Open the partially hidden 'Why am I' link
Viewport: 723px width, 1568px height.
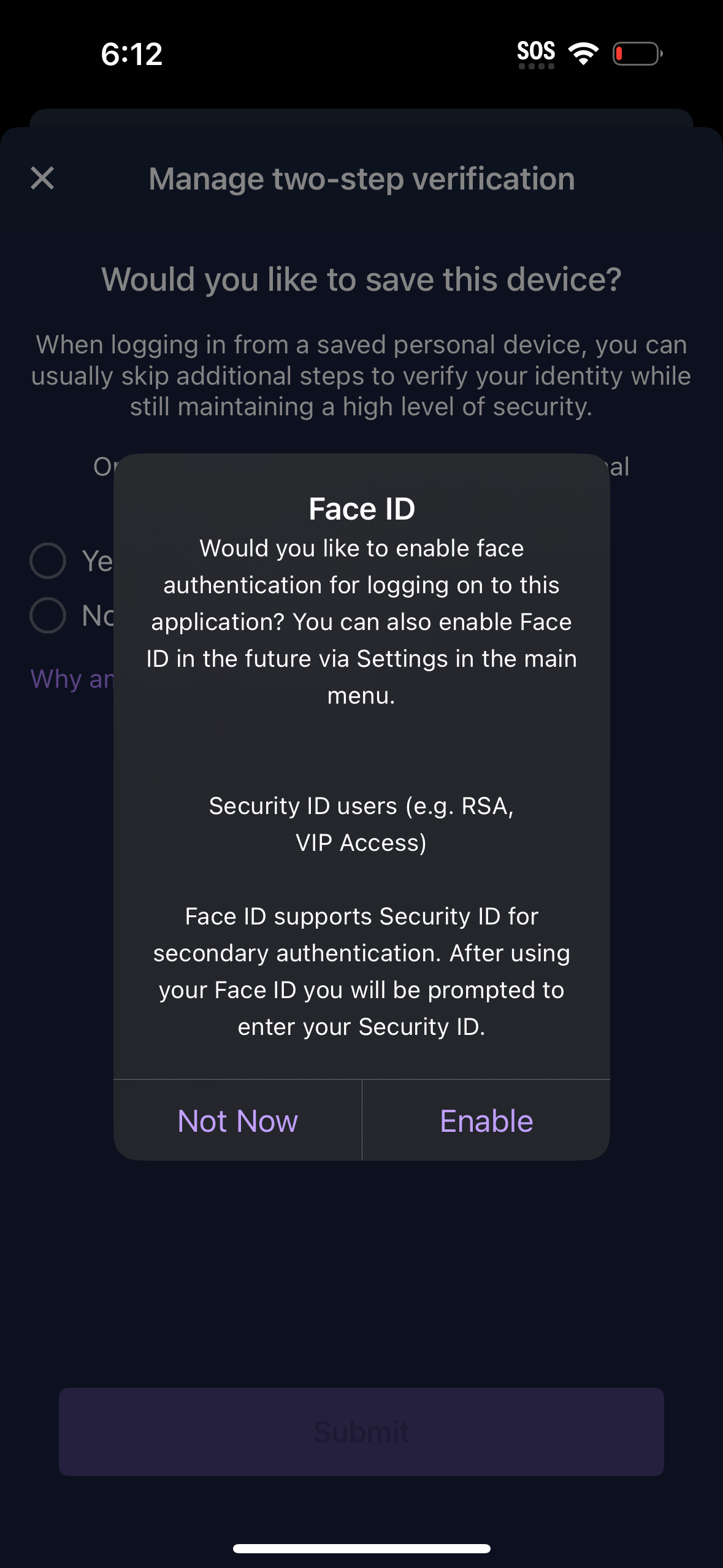point(72,679)
